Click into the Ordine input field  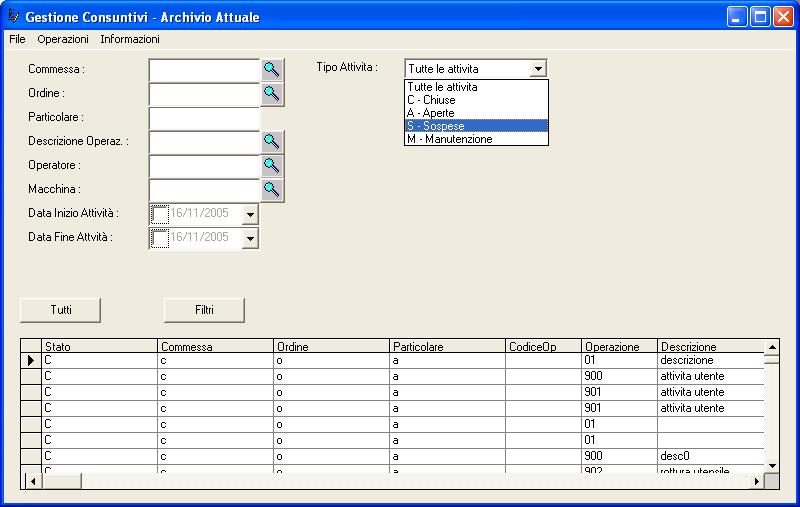(x=204, y=94)
